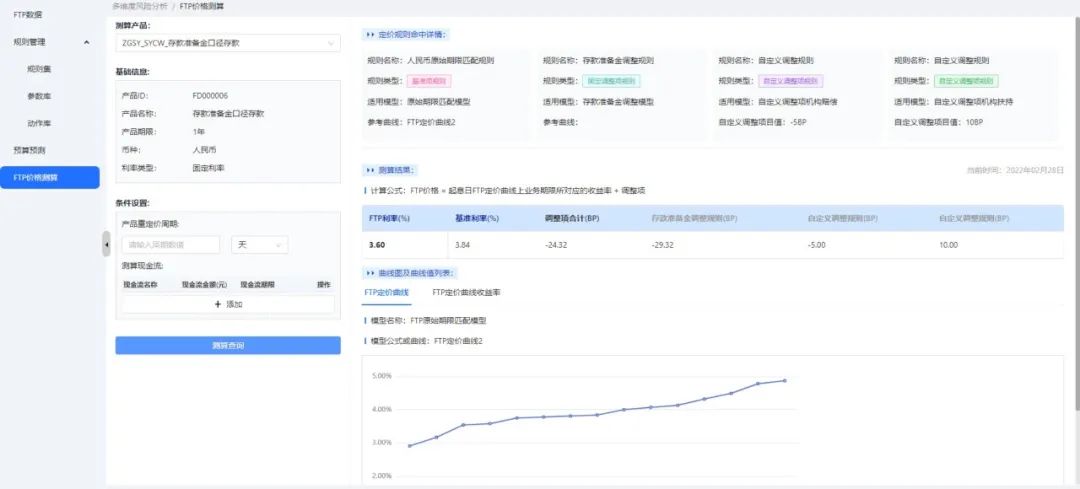Click the value -29.32 in the results row
Viewport: 1080px width, 489px height.
click(x=663, y=244)
